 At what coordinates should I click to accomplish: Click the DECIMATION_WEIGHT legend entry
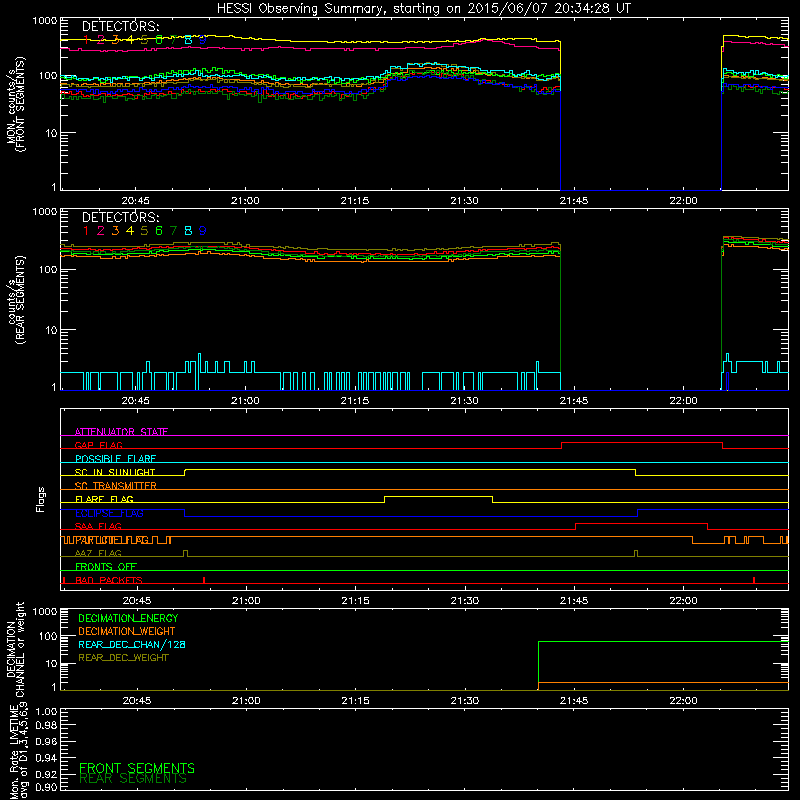[127, 631]
